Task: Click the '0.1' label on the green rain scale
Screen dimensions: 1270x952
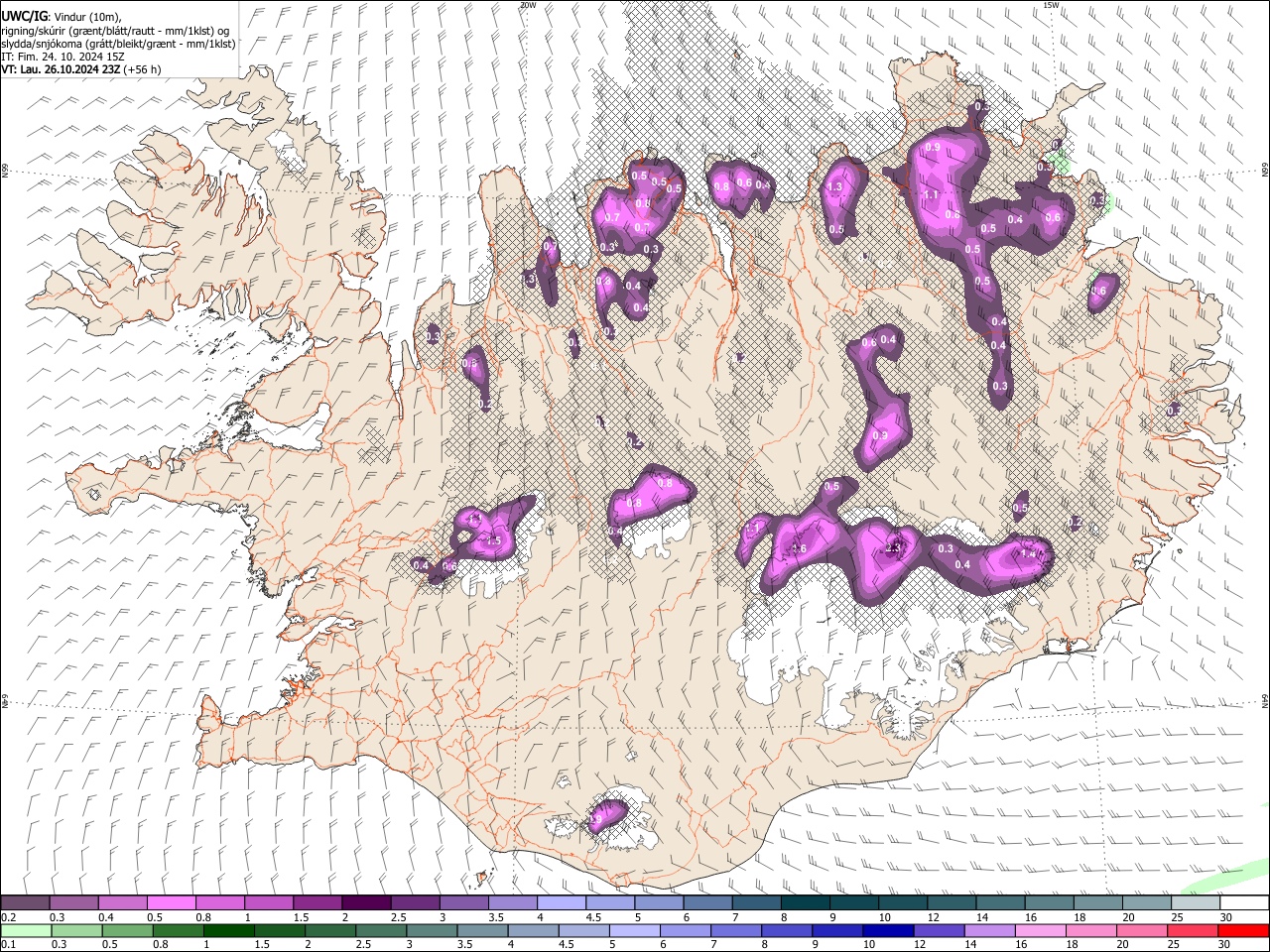Action: point(8,944)
